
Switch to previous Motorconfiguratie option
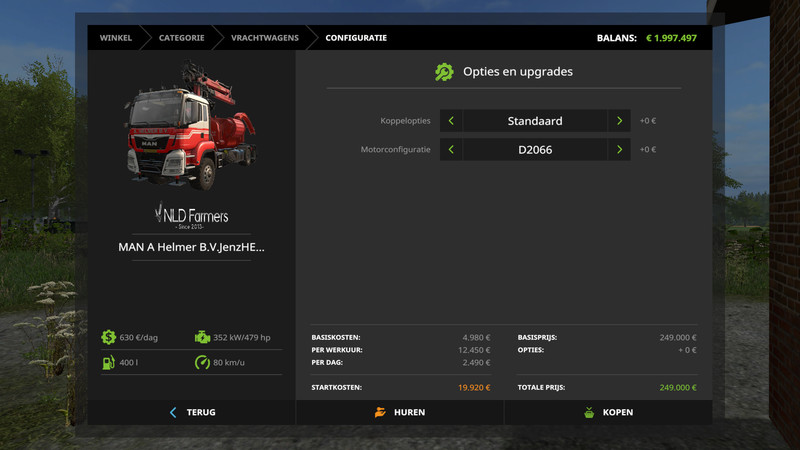pyautogui.click(x=451, y=150)
